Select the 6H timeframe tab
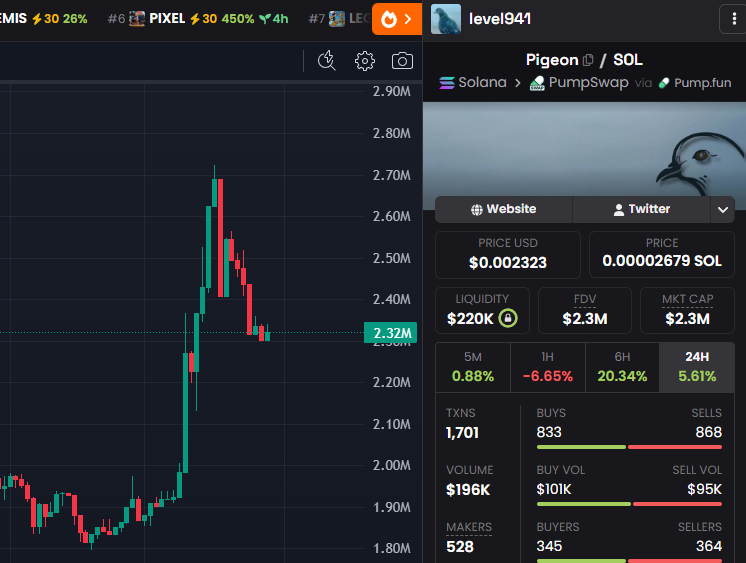Viewport: 746px width, 563px height. [622, 367]
